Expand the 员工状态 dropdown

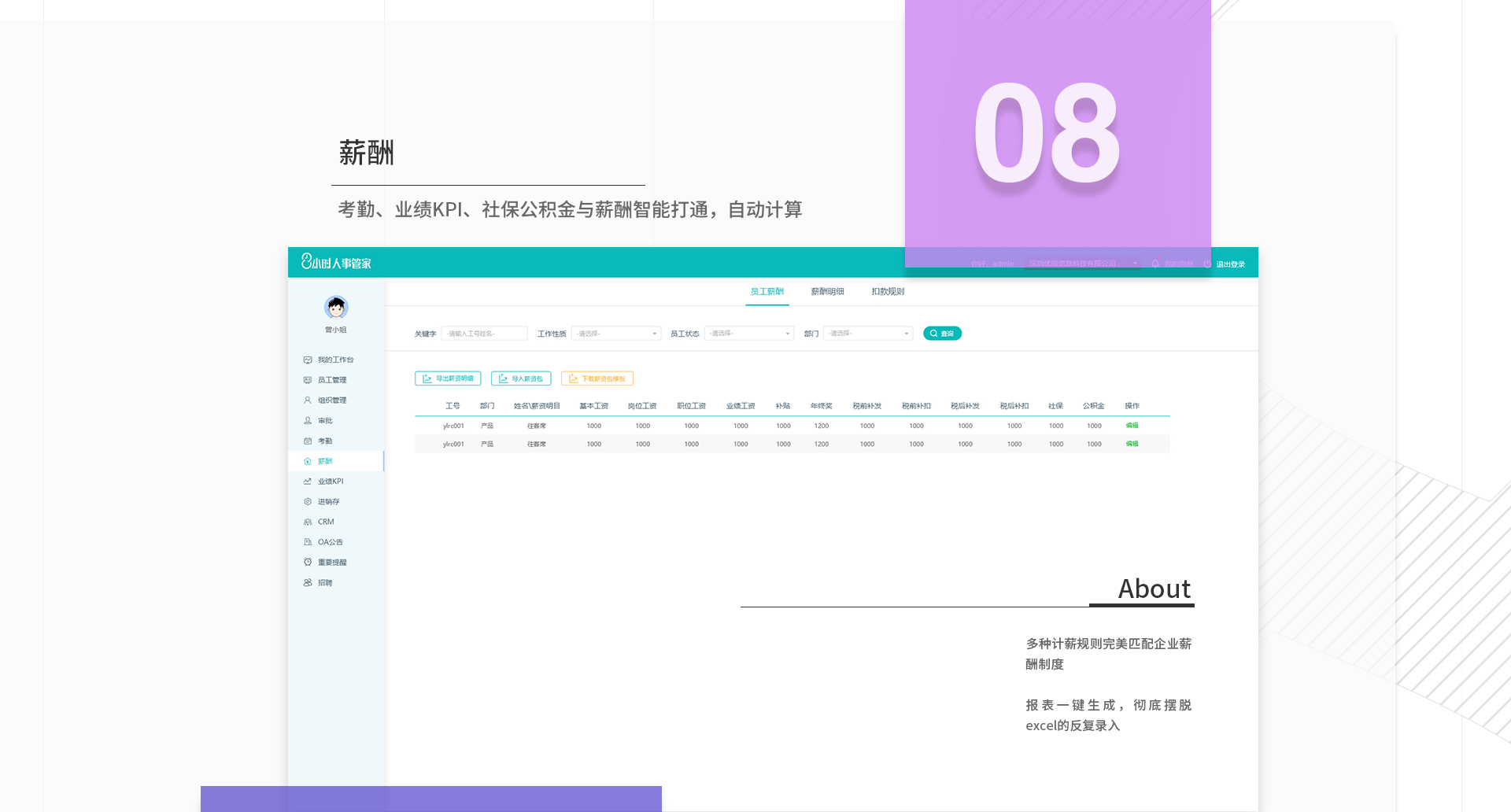749,334
